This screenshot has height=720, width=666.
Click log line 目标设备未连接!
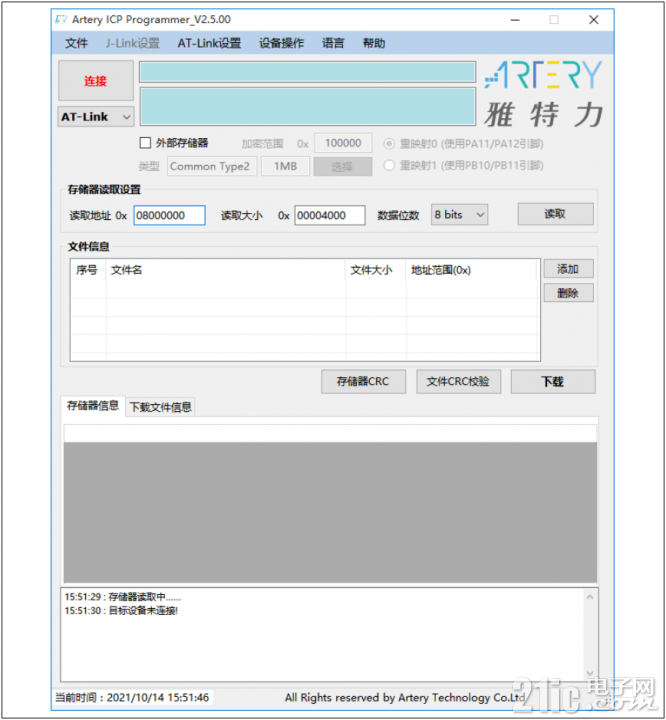pyautogui.click(x=121, y=611)
